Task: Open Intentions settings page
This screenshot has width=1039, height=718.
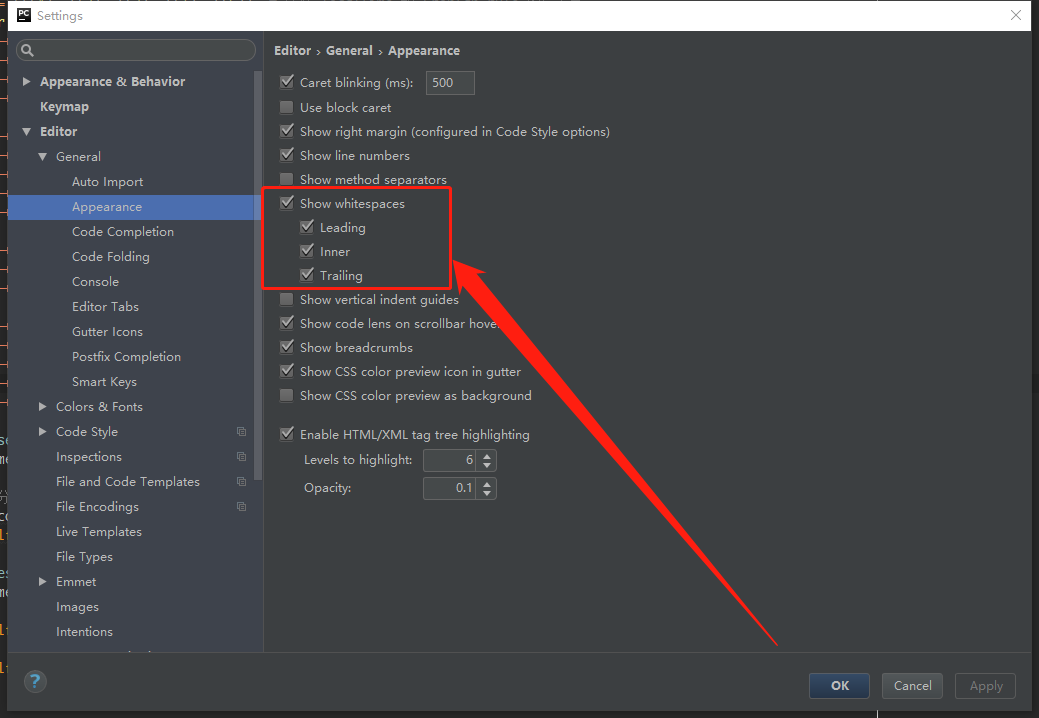Action: [x=84, y=632]
